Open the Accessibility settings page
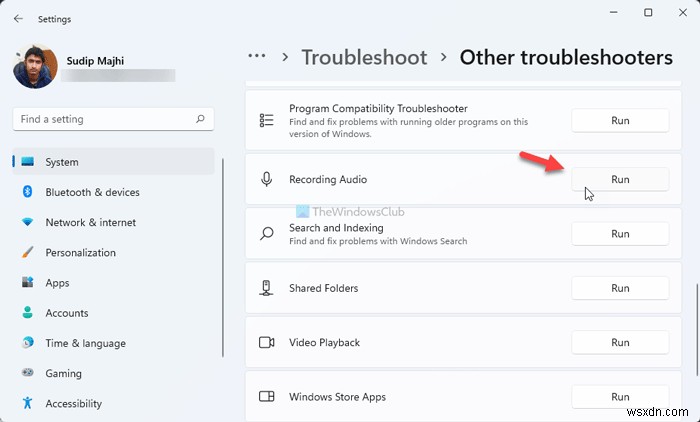The height and width of the screenshot is (422, 700). (x=73, y=404)
